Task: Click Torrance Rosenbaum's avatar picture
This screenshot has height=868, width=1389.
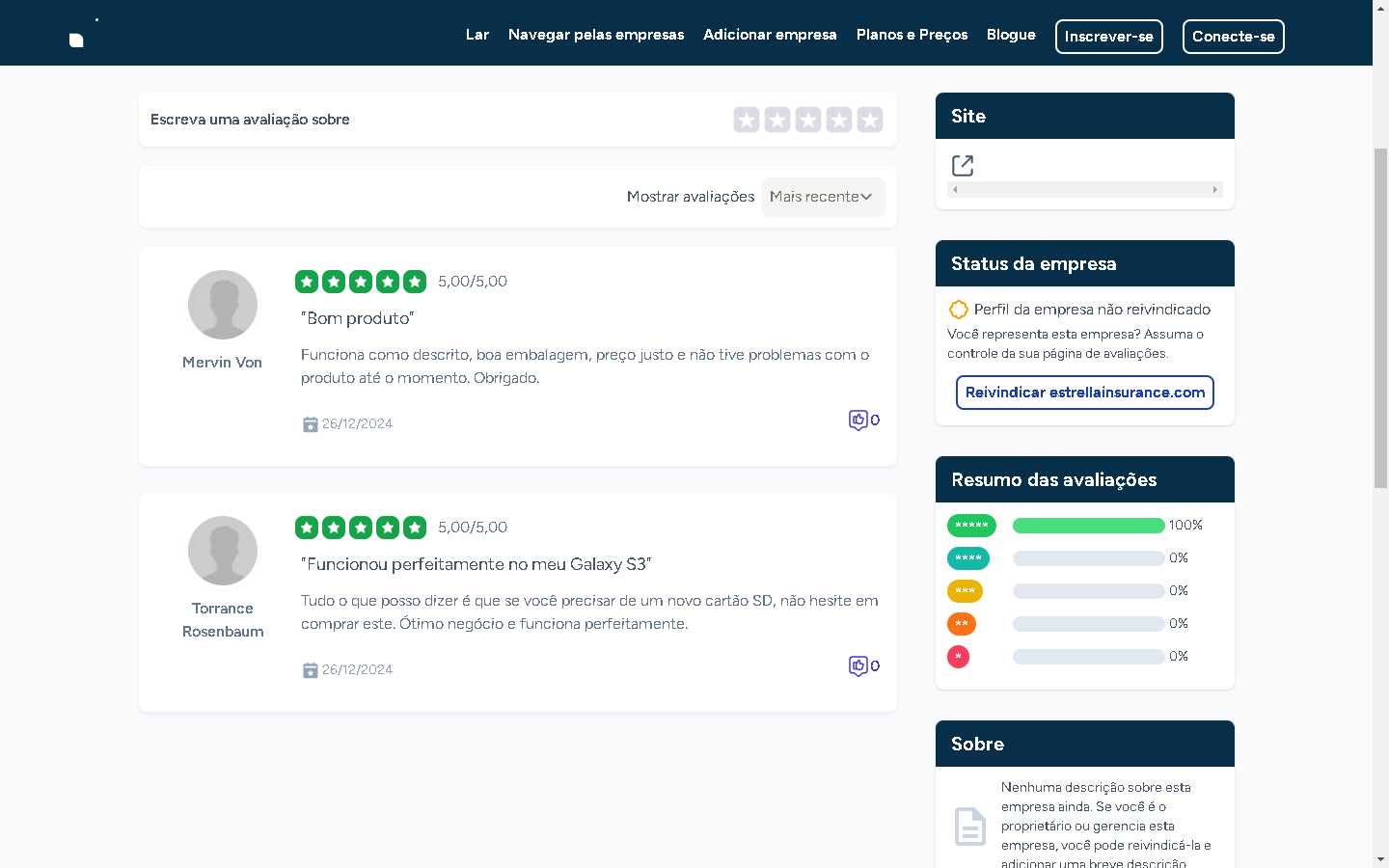Action: (223, 551)
